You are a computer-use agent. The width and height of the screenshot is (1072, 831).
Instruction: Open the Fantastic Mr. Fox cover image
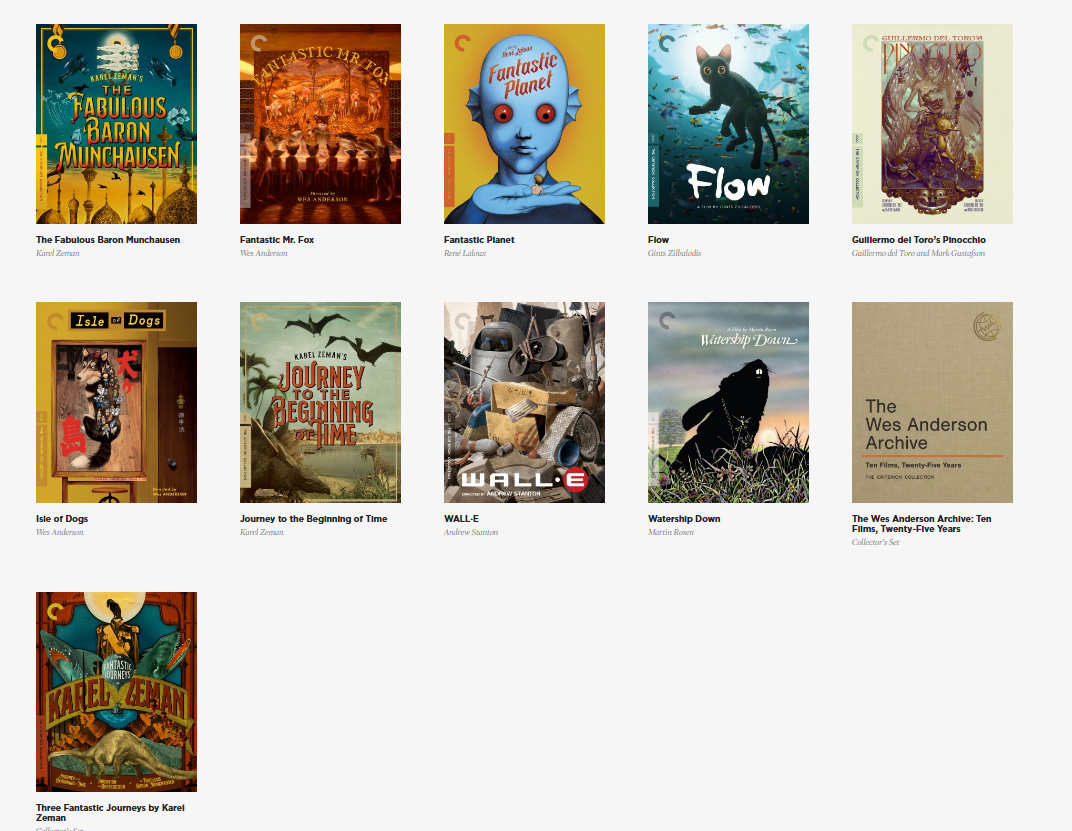point(320,124)
